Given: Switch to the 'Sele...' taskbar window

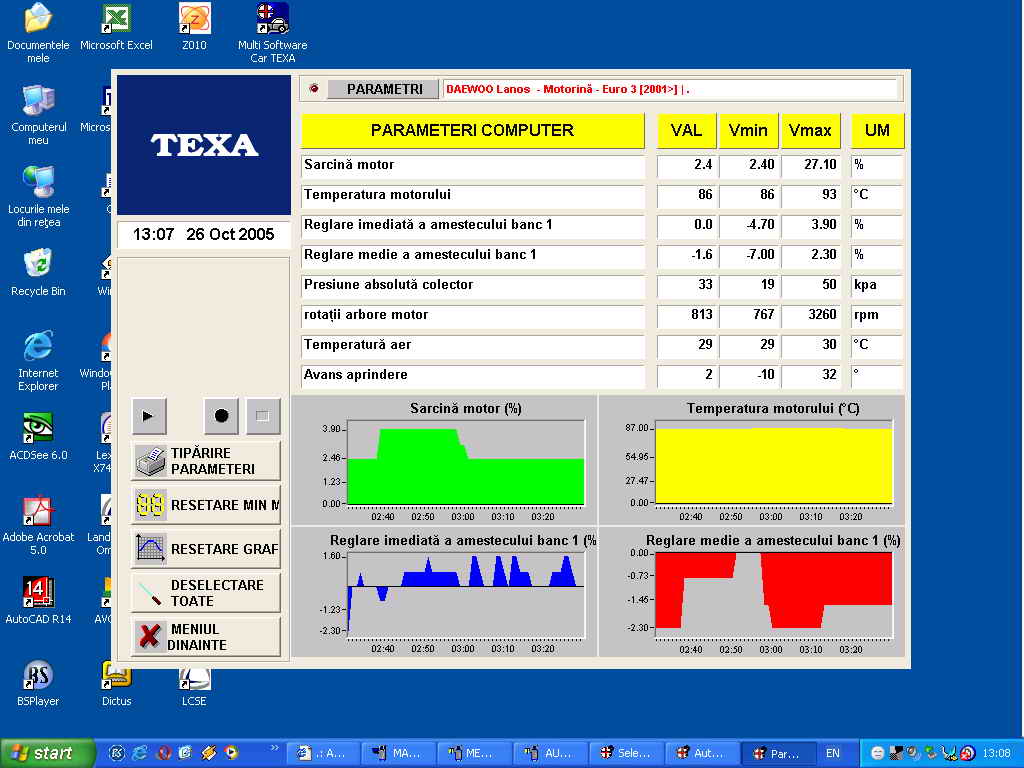Looking at the screenshot, I should [x=626, y=753].
